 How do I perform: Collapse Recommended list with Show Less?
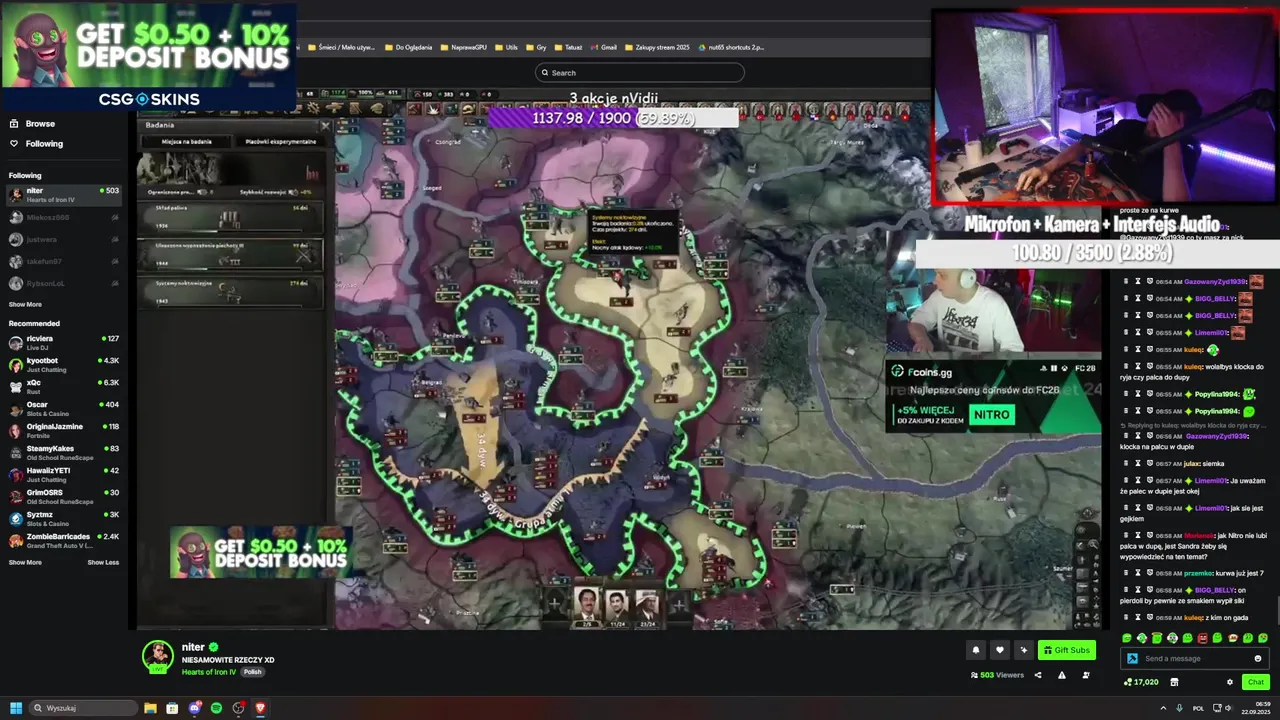point(103,562)
